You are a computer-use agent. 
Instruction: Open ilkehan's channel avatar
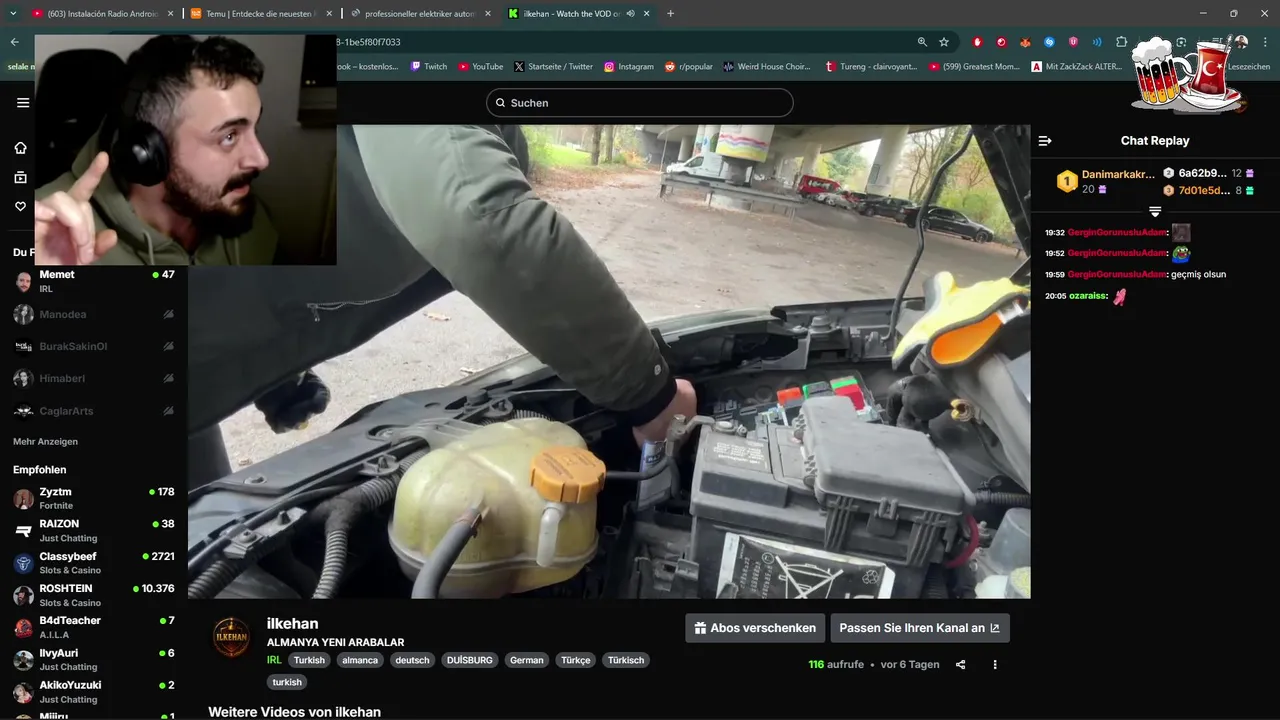tap(232, 637)
